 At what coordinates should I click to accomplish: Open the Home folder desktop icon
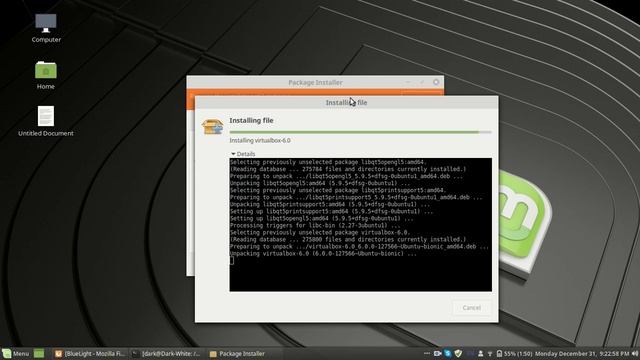pyautogui.click(x=46, y=75)
